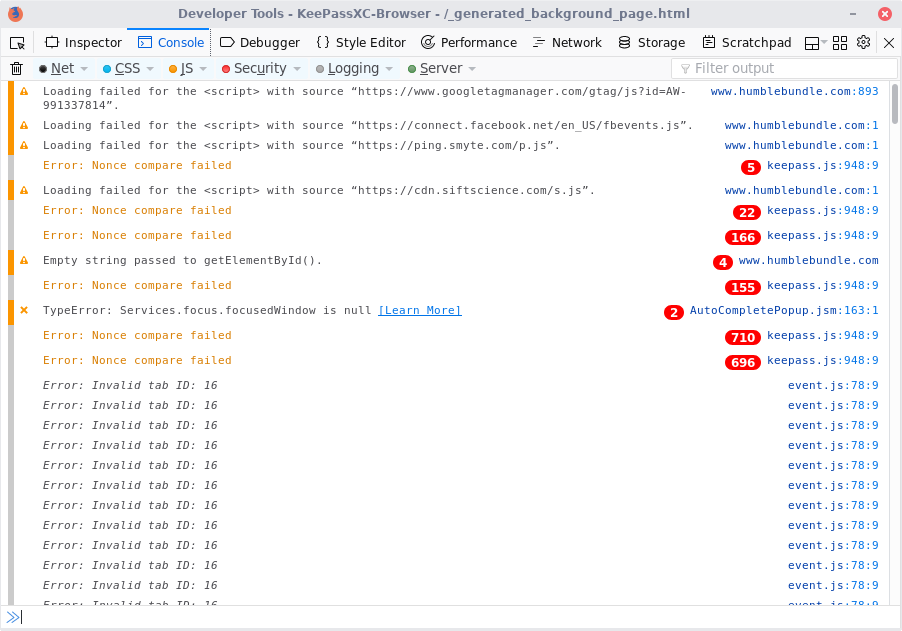Expand the Net filter dropdown arrow

(x=84, y=68)
